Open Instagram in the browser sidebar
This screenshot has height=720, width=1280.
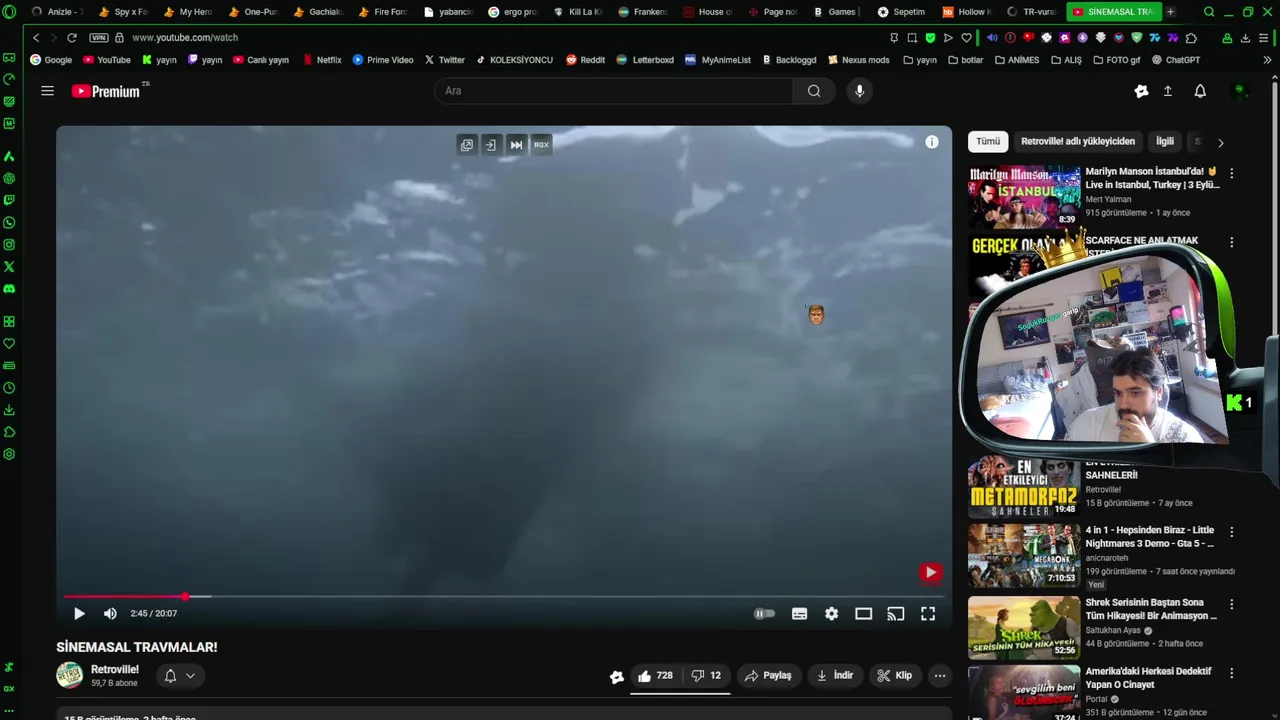tap(9, 245)
